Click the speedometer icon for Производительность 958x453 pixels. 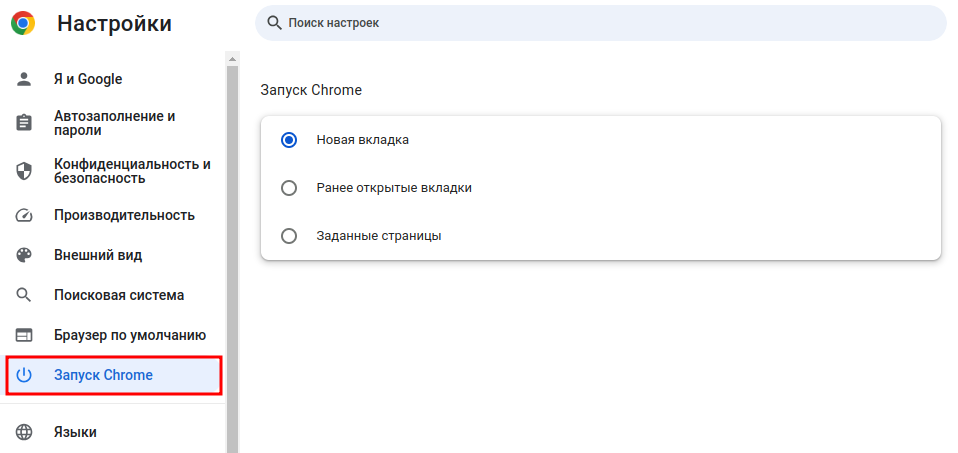pos(24,215)
